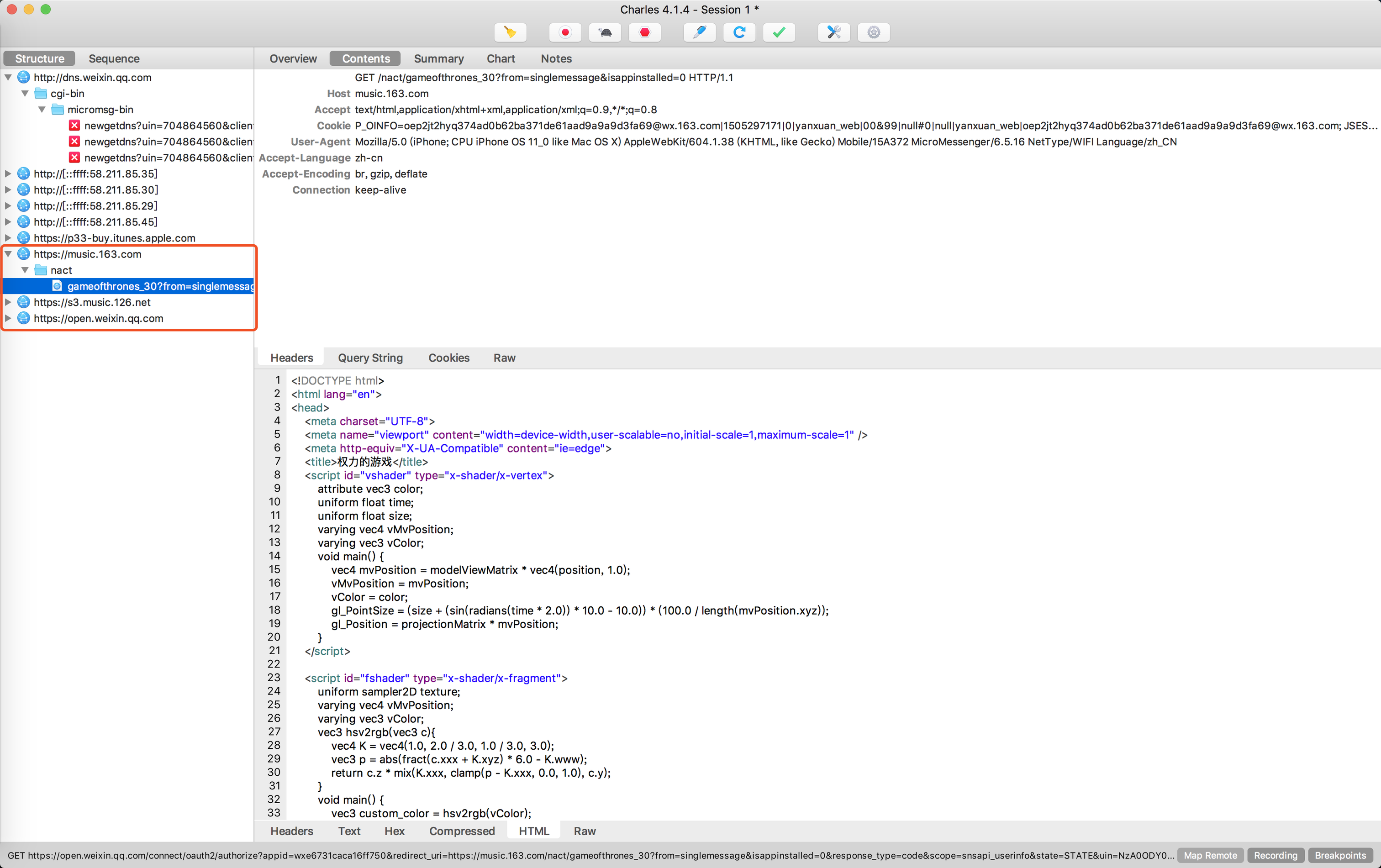Toggle throttling with the turtle icon

(605, 33)
